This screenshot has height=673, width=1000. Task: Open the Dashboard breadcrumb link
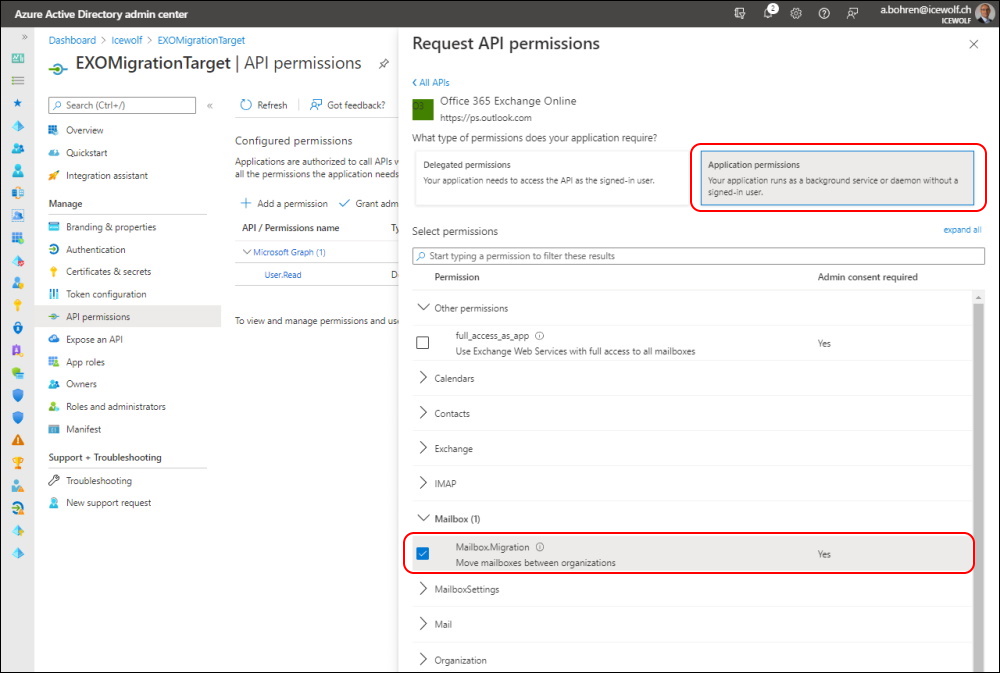[x=72, y=40]
